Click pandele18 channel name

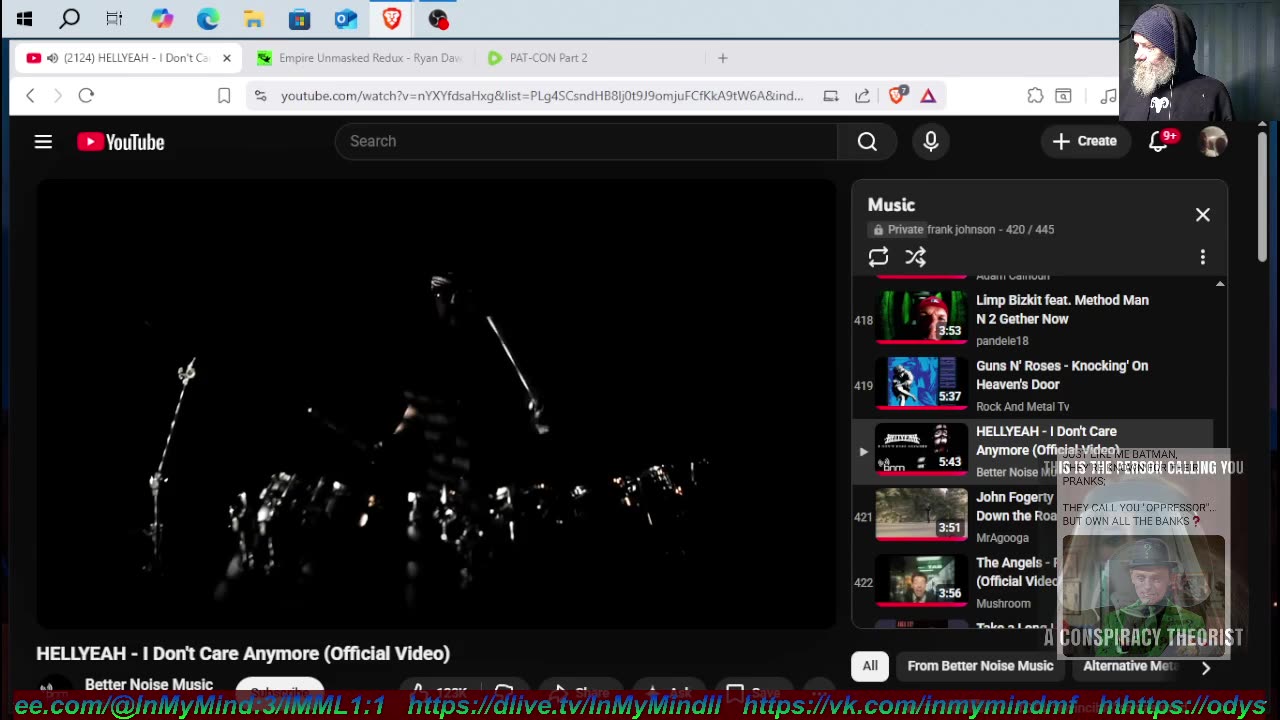click(1002, 341)
